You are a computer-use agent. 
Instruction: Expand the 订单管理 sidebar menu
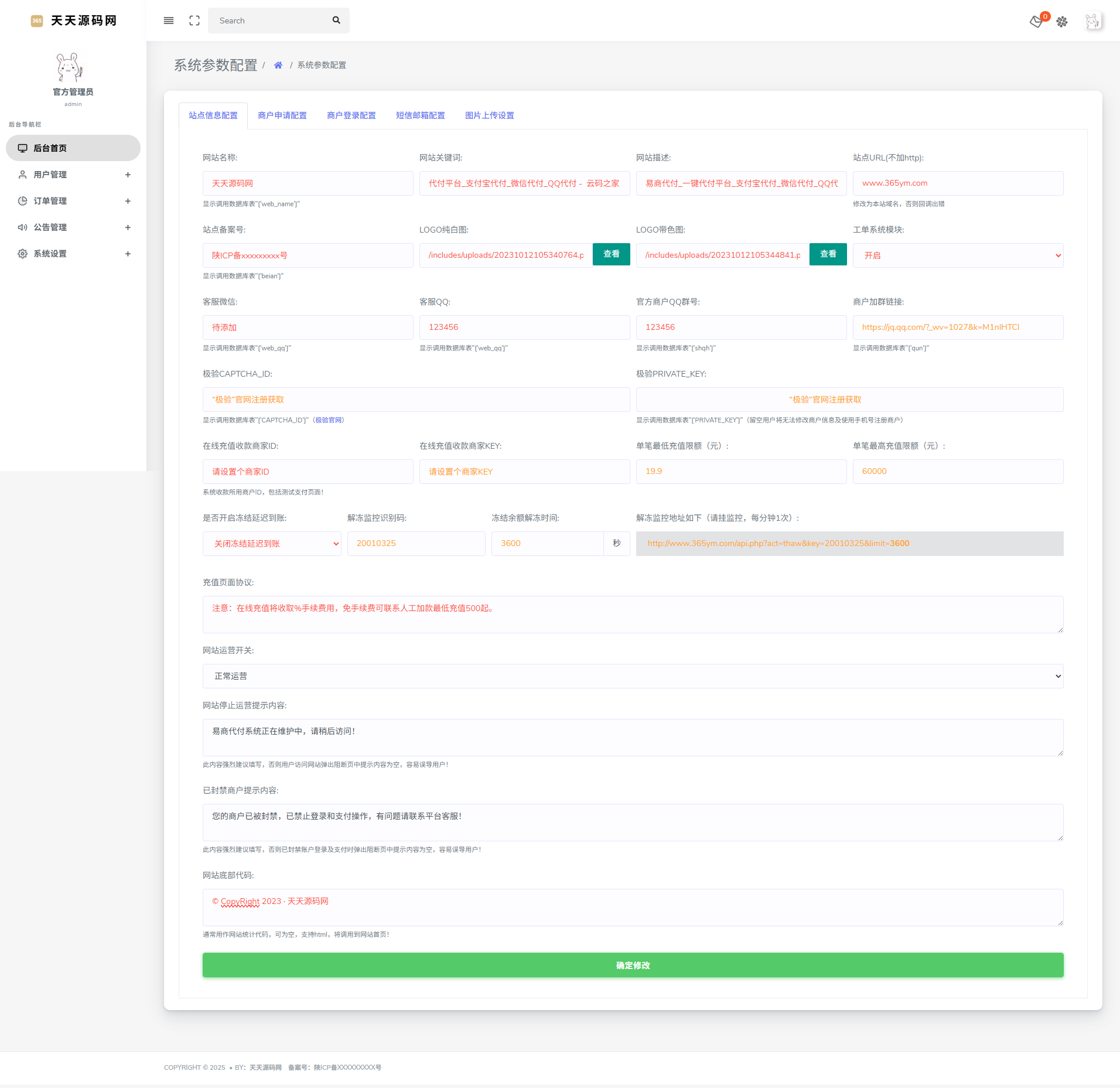point(73,201)
